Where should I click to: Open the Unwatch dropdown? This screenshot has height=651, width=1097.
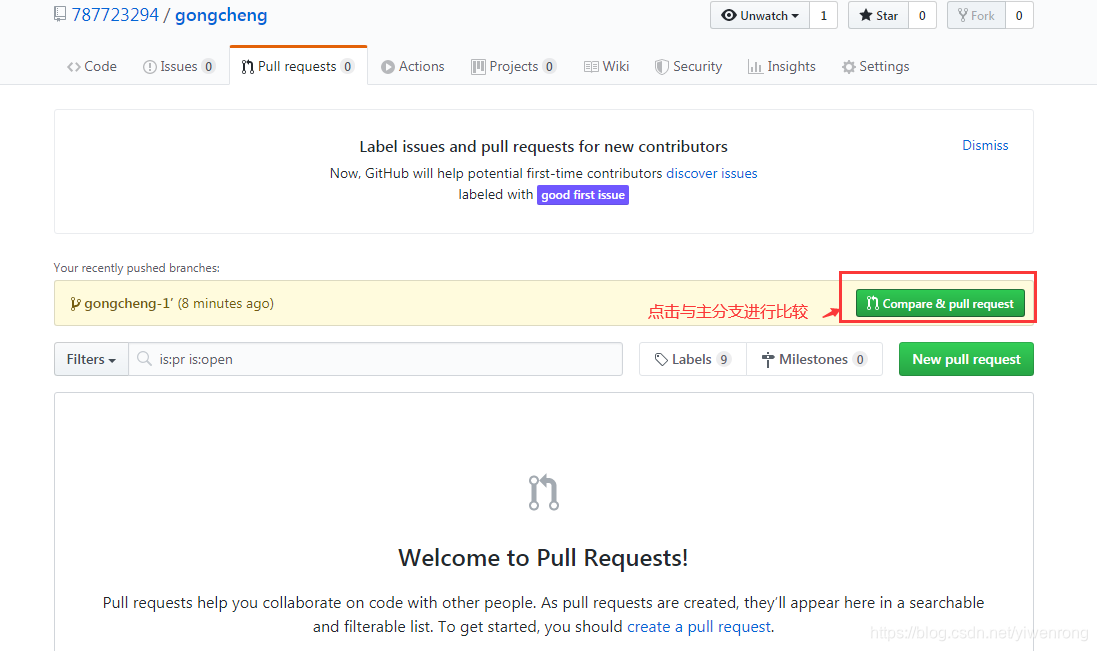pos(760,15)
